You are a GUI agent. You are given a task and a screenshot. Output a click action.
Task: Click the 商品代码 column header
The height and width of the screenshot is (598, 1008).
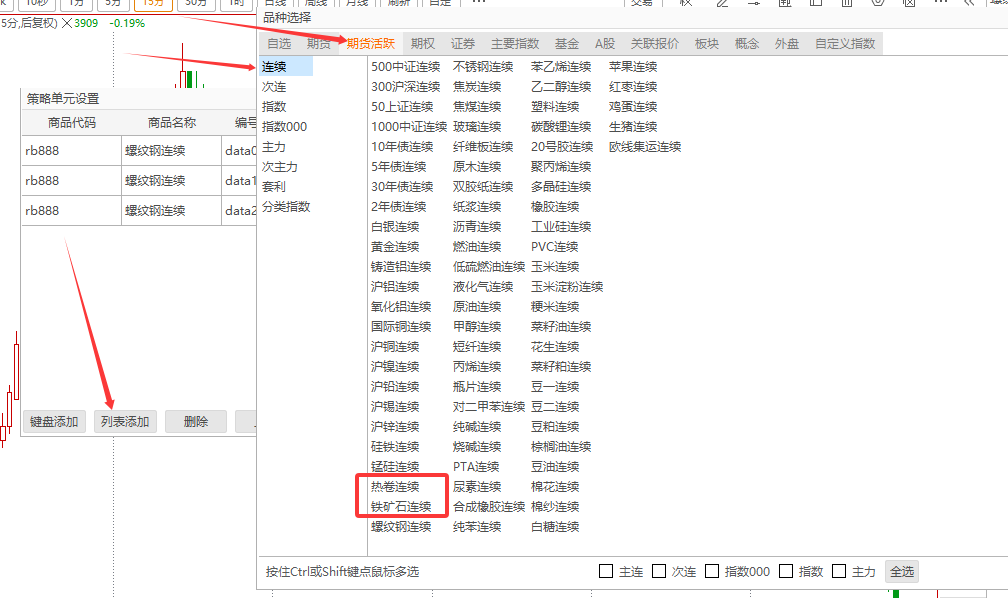click(x=72, y=123)
